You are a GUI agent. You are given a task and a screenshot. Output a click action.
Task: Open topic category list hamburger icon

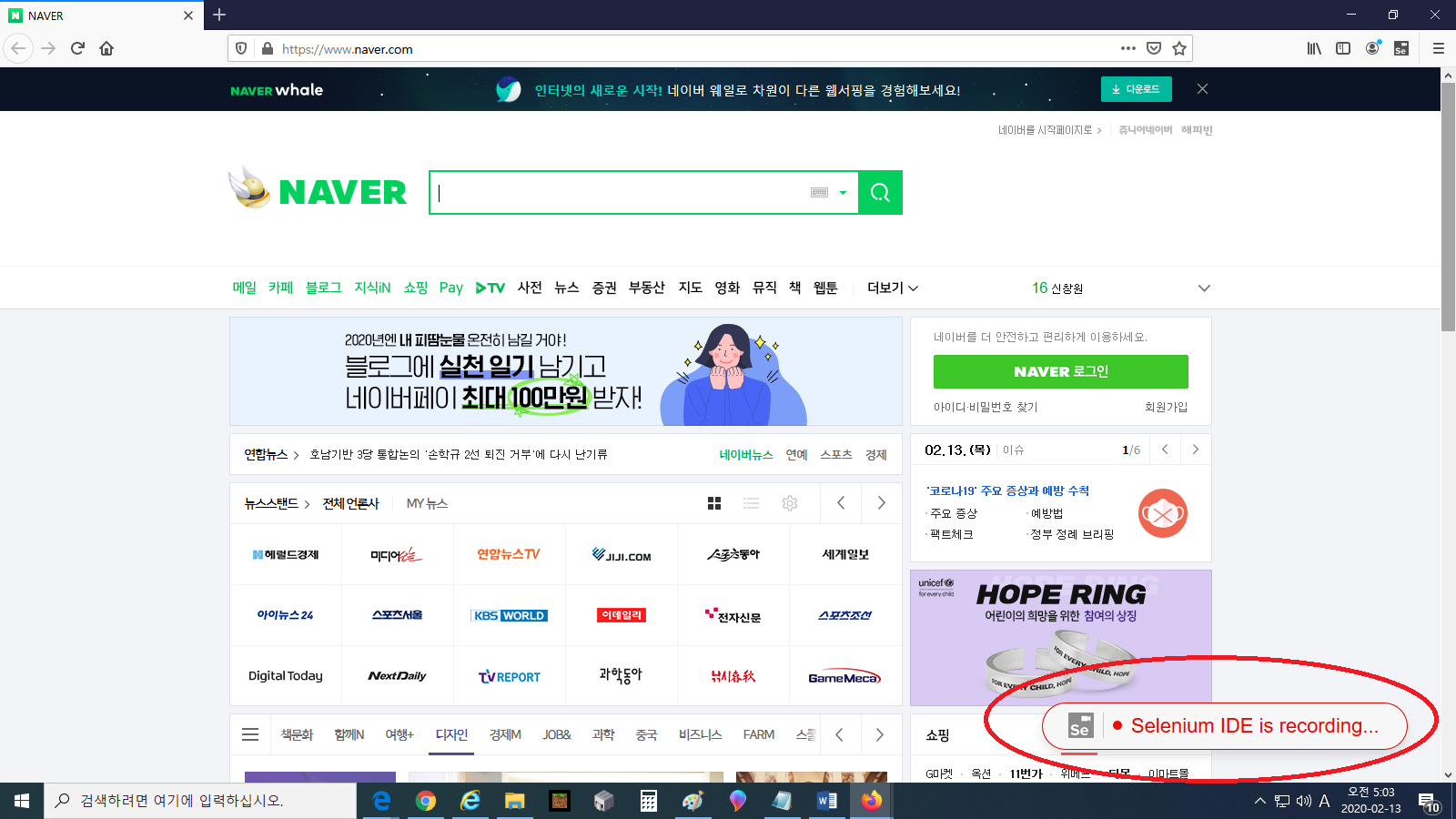pos(250,734)
